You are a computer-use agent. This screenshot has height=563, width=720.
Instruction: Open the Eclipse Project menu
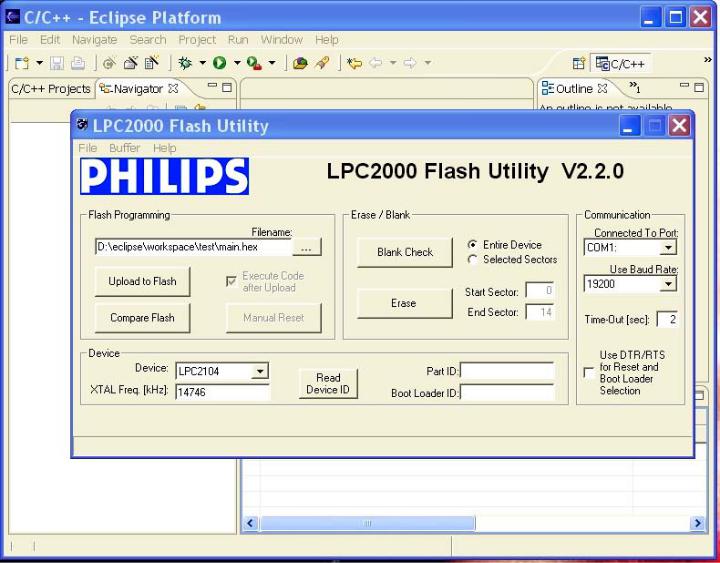pyautogui.click(x=197, y=40)
